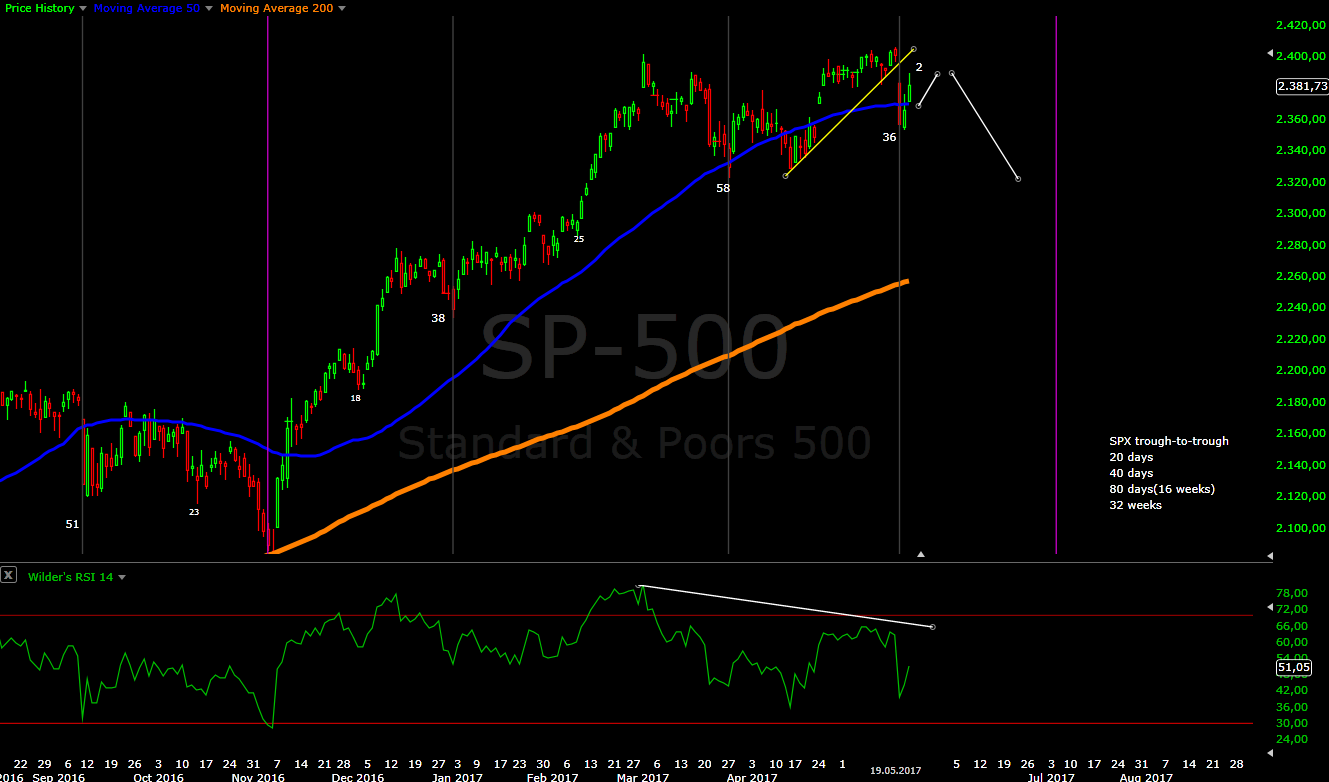Click the 2.420,00 price axis label
This screenshot has height=782, width=1329.
[1301, 25]
